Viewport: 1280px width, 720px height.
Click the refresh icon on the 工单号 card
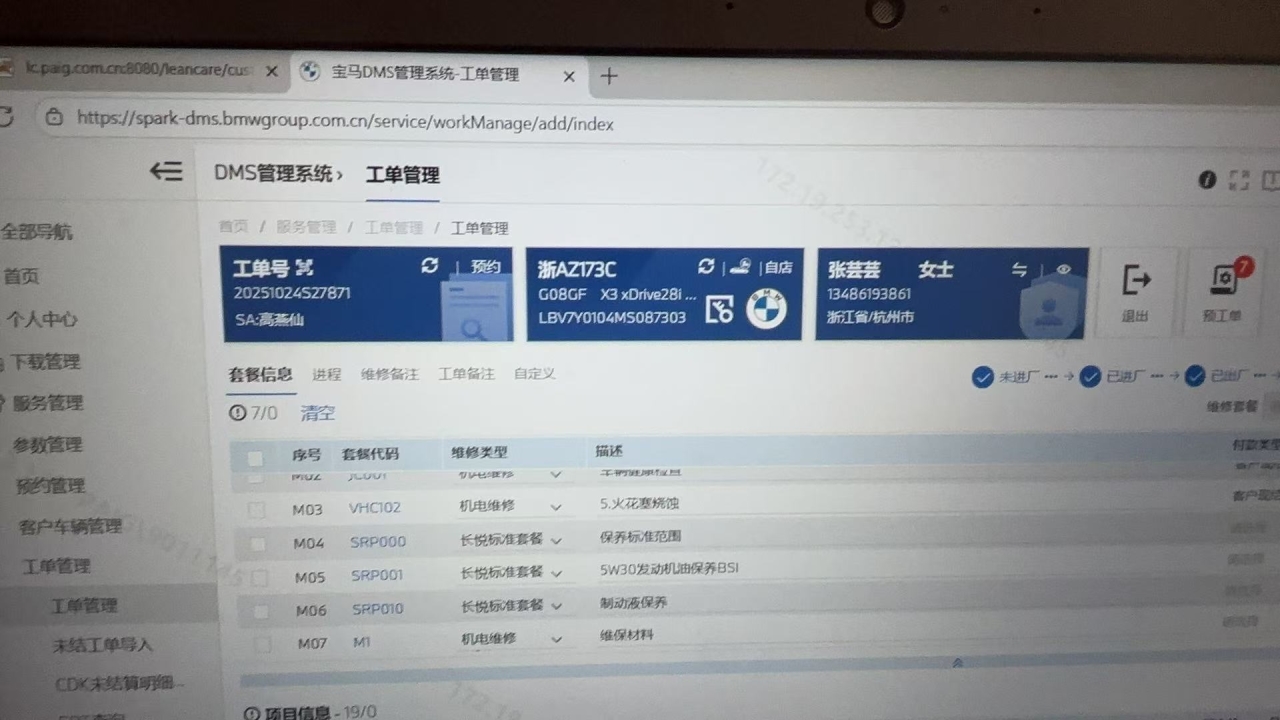point(430,266)
